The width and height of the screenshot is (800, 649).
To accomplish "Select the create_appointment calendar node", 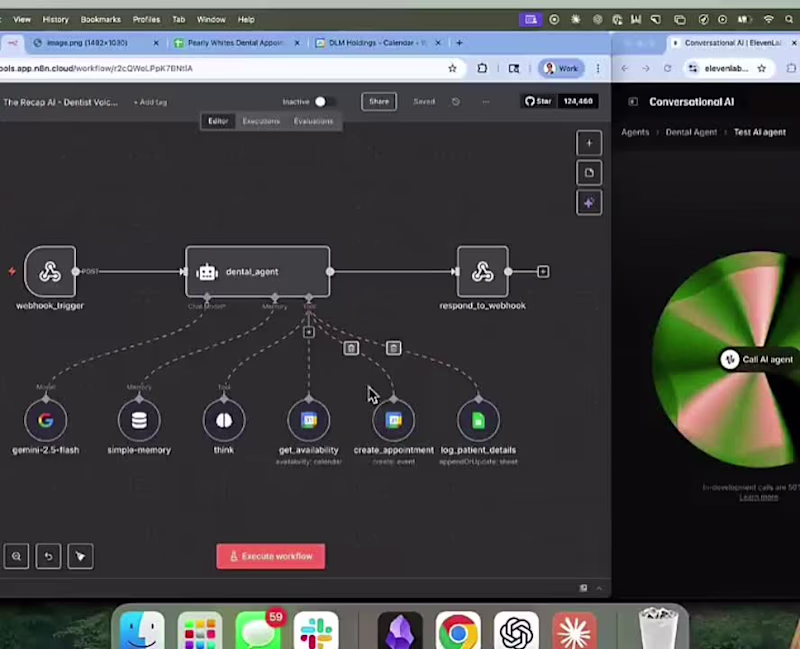I will [393, 420].
